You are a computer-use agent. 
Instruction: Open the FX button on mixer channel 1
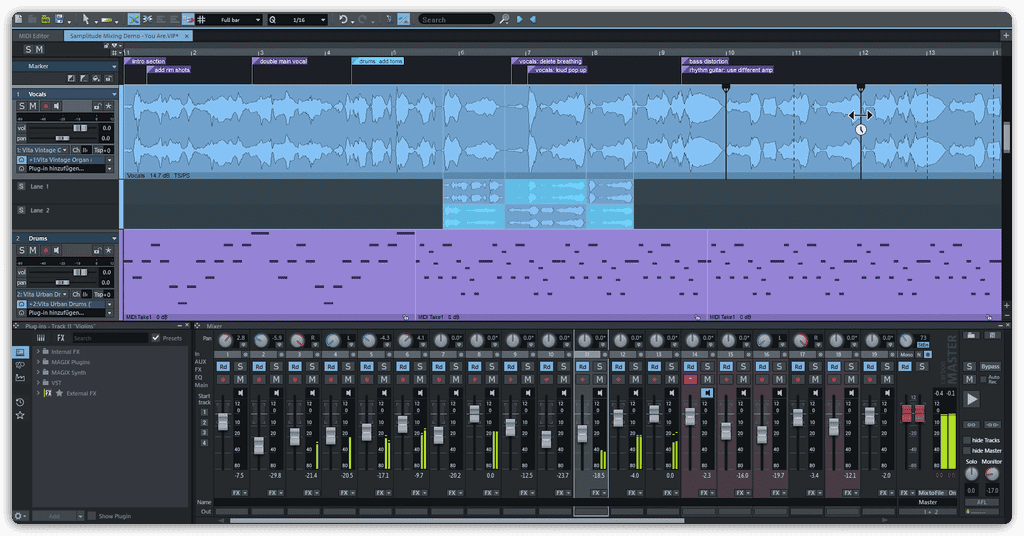[x=236, y=493]
